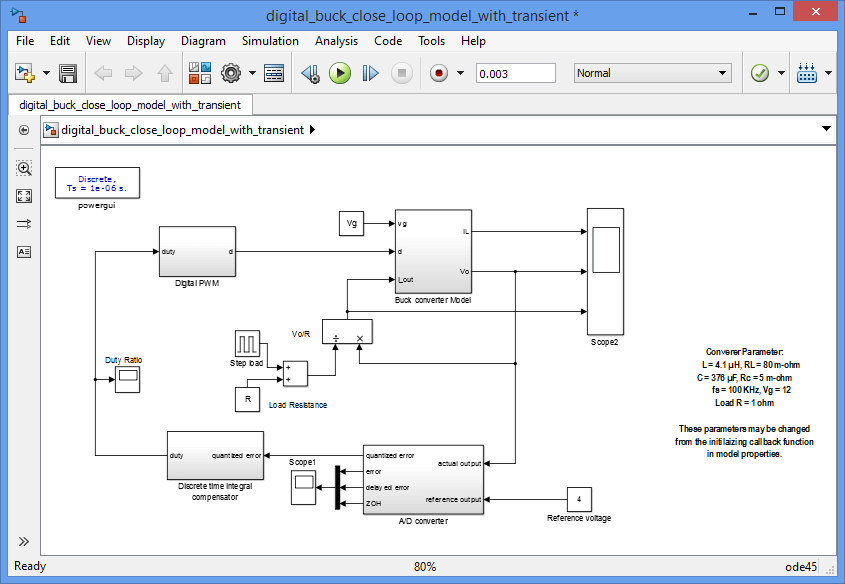
Task: Open the Model Explorer icon
Action: click(x=274, y=73)
